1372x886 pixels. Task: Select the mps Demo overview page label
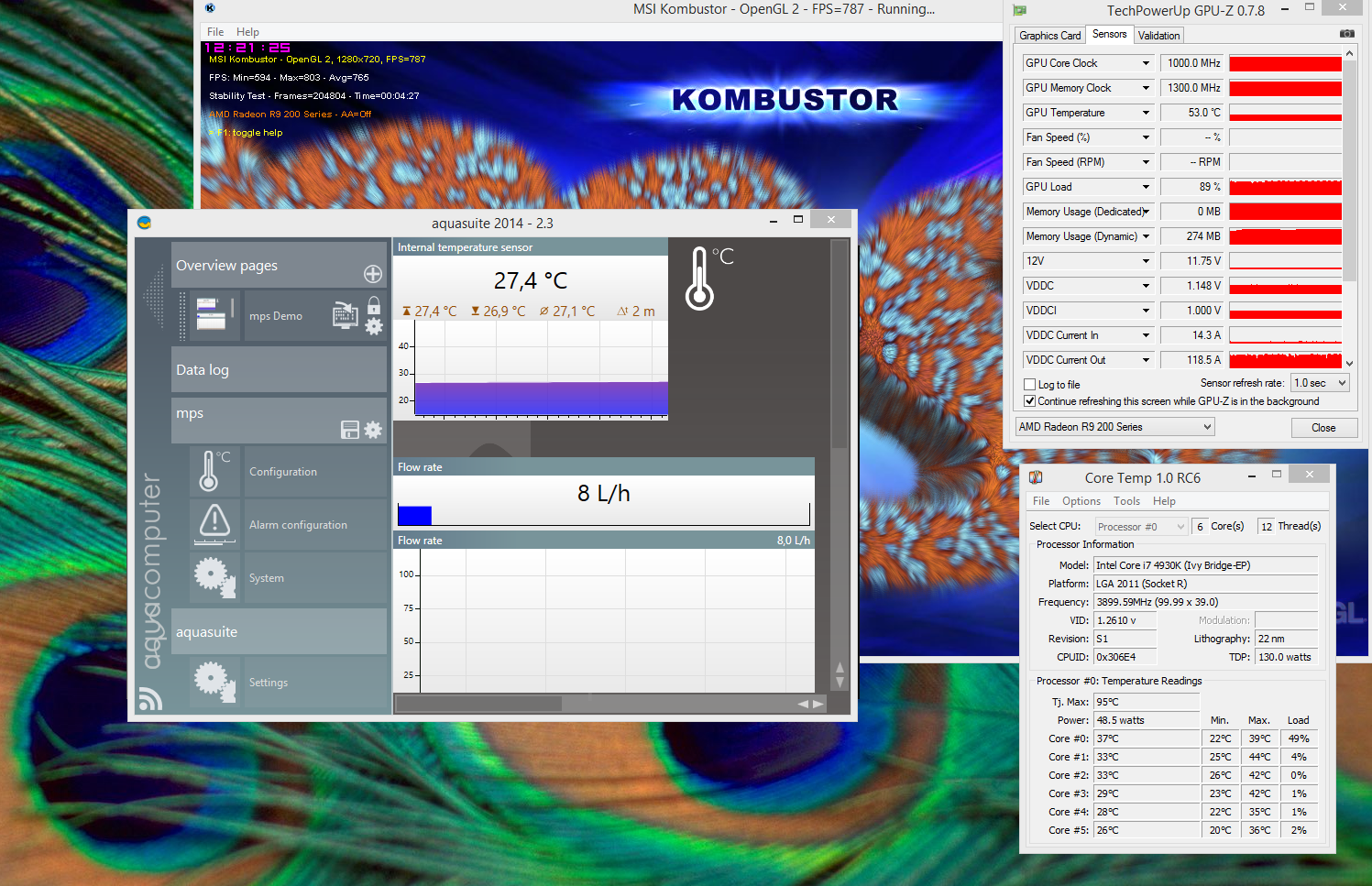coord(276,316)
